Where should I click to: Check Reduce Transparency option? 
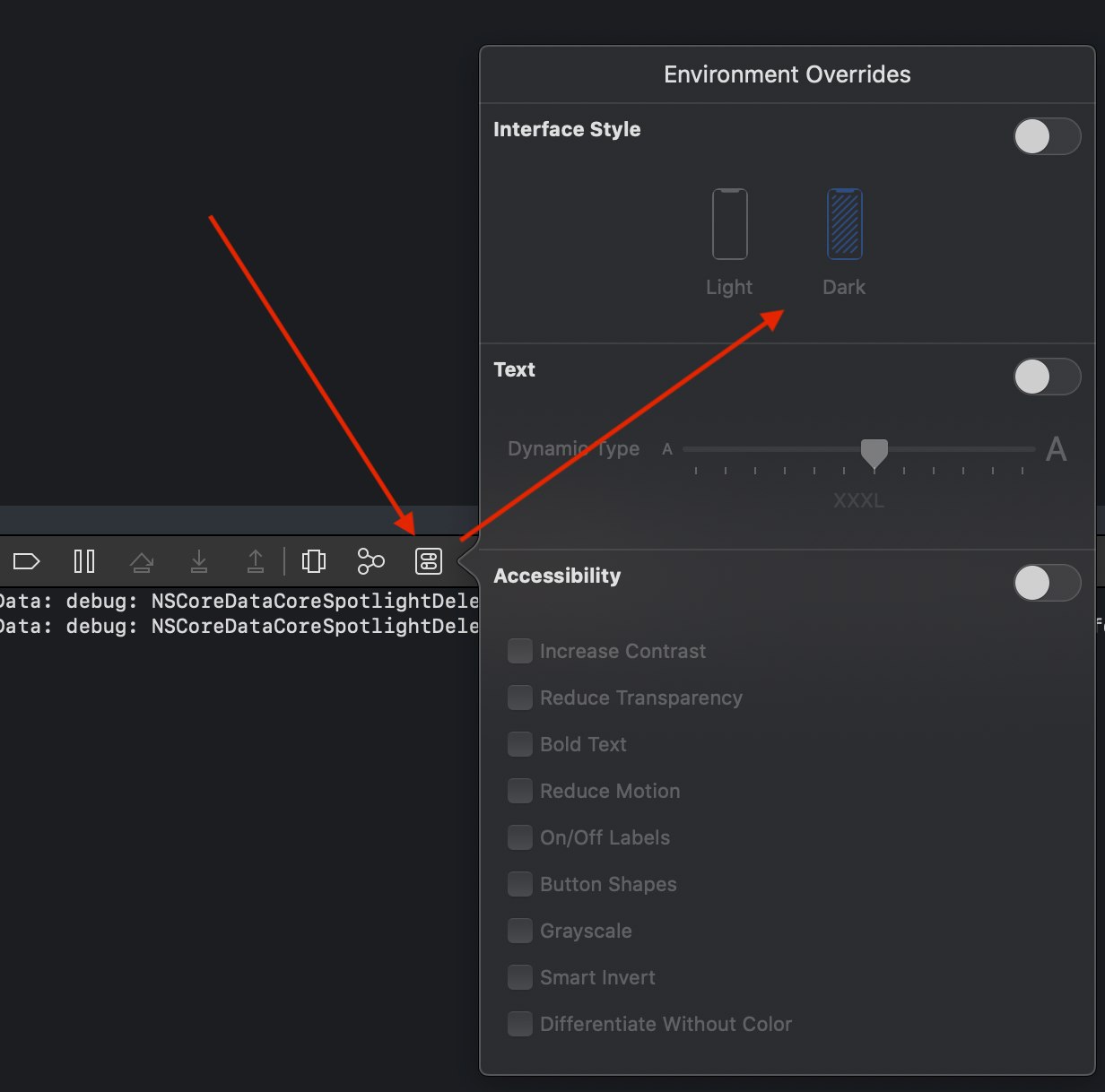[520, 698]
